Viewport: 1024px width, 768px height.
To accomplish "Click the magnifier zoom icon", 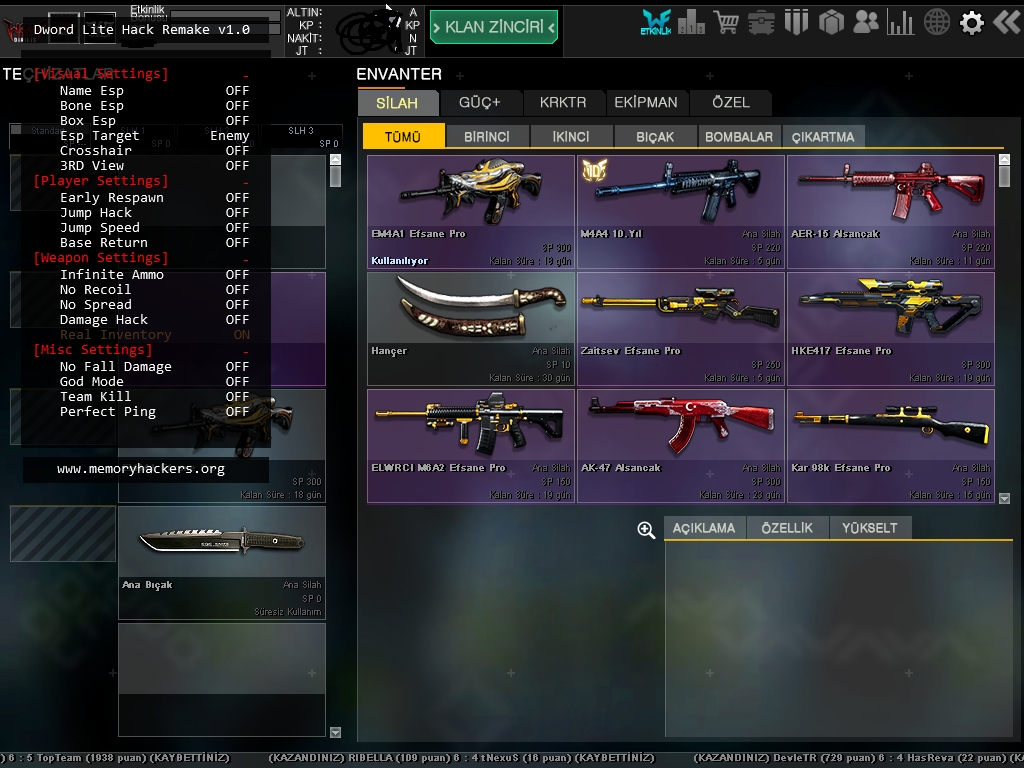I will pyautogui.click(x=647, y=530).
